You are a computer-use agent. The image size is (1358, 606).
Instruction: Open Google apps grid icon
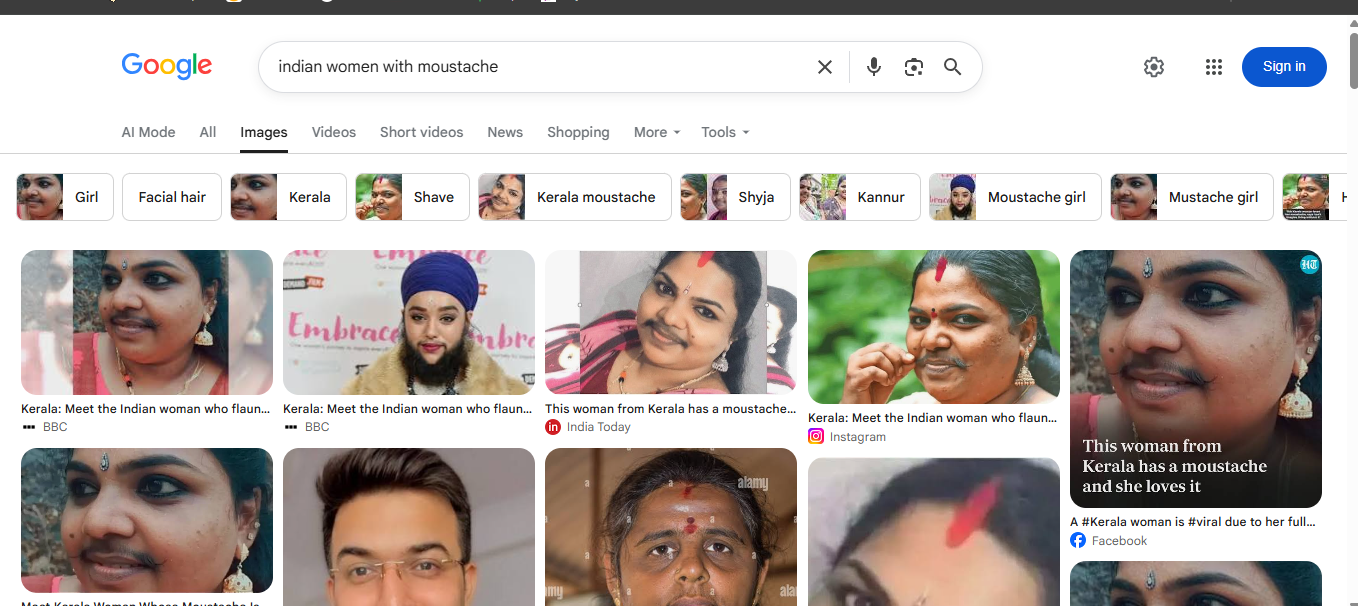click(1214, 67)
